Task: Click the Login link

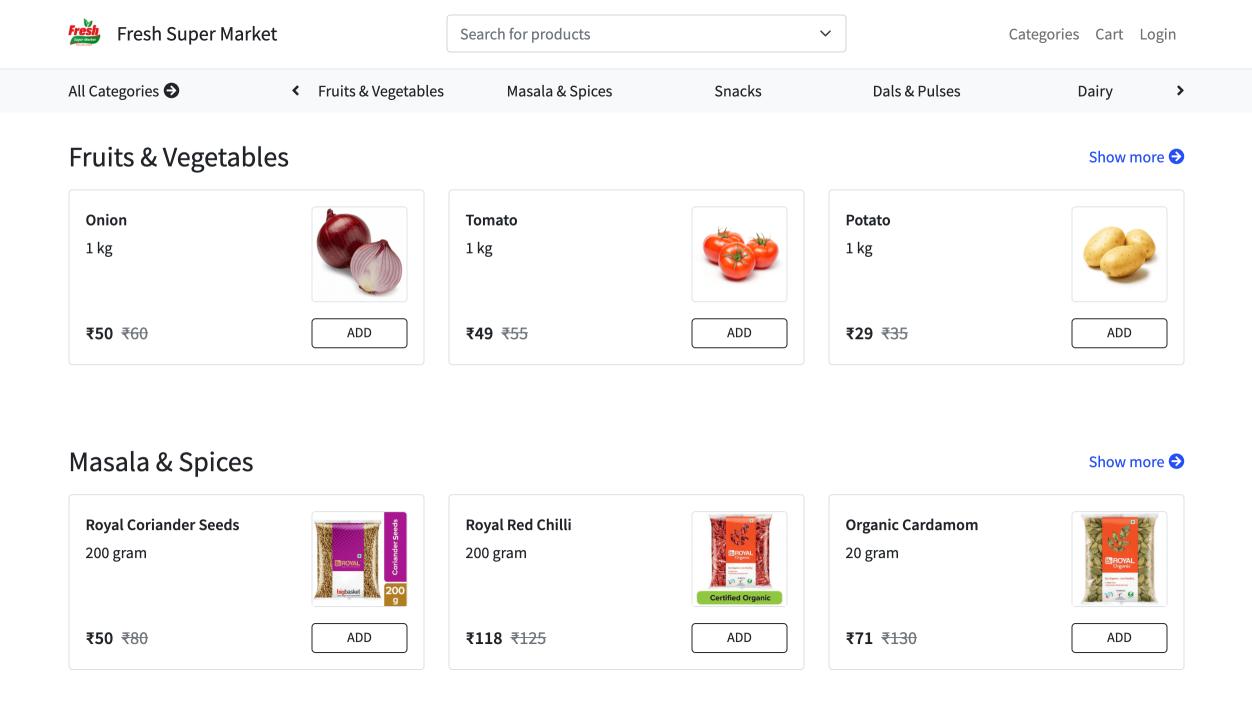Action: (x=1157, y=33)
